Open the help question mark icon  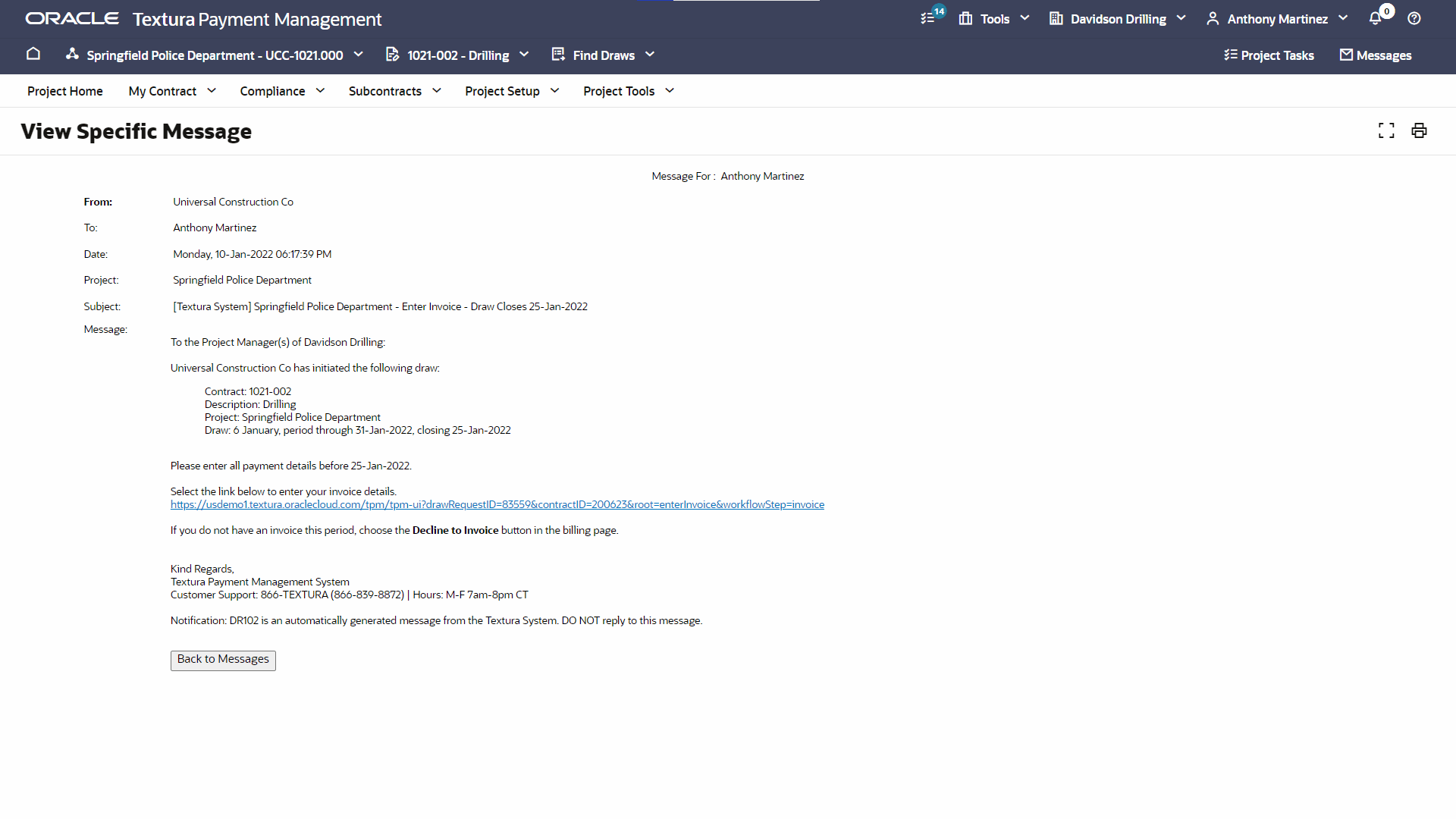[x=1414, y=18]
